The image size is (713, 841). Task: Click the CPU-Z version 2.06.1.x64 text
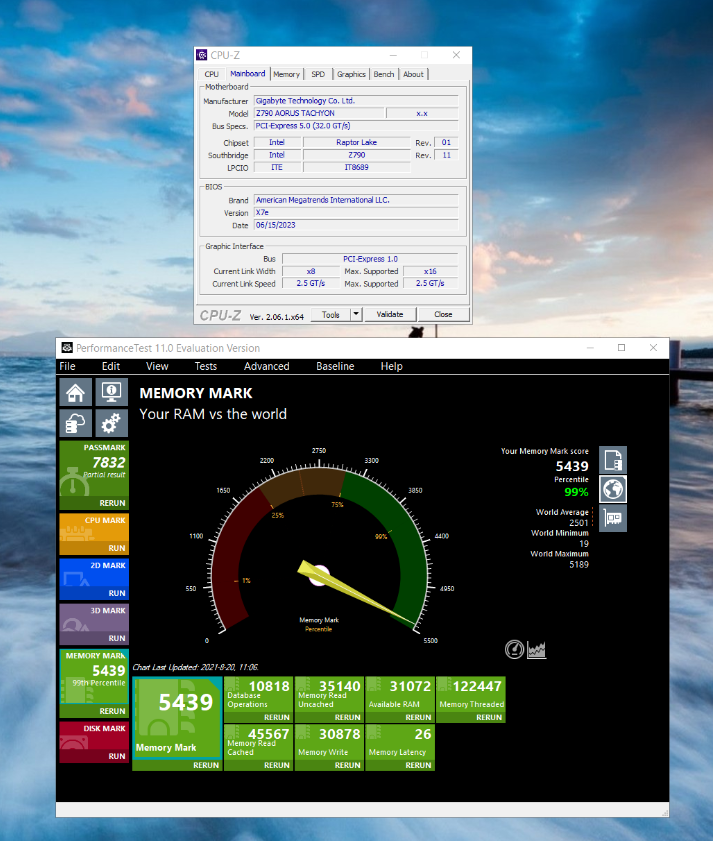coord(276,317)
